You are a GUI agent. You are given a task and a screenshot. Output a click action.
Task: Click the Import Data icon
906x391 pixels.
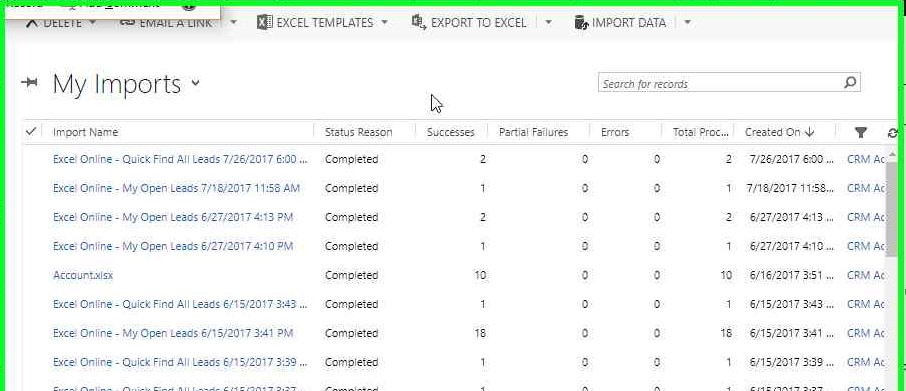(581, 23)
